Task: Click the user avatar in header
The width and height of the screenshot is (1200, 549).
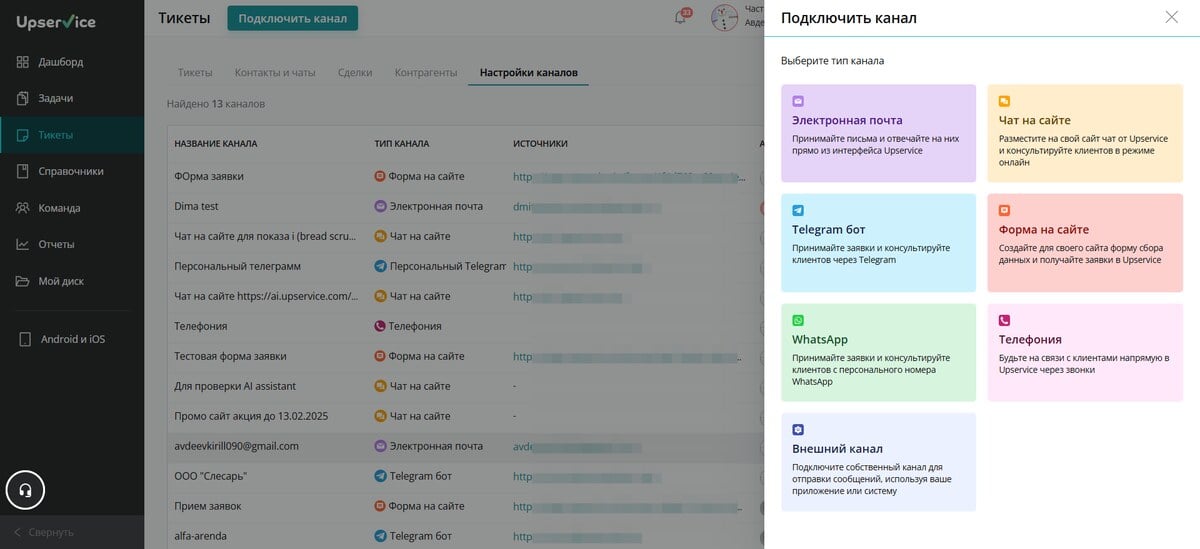Action: point(724,18)
